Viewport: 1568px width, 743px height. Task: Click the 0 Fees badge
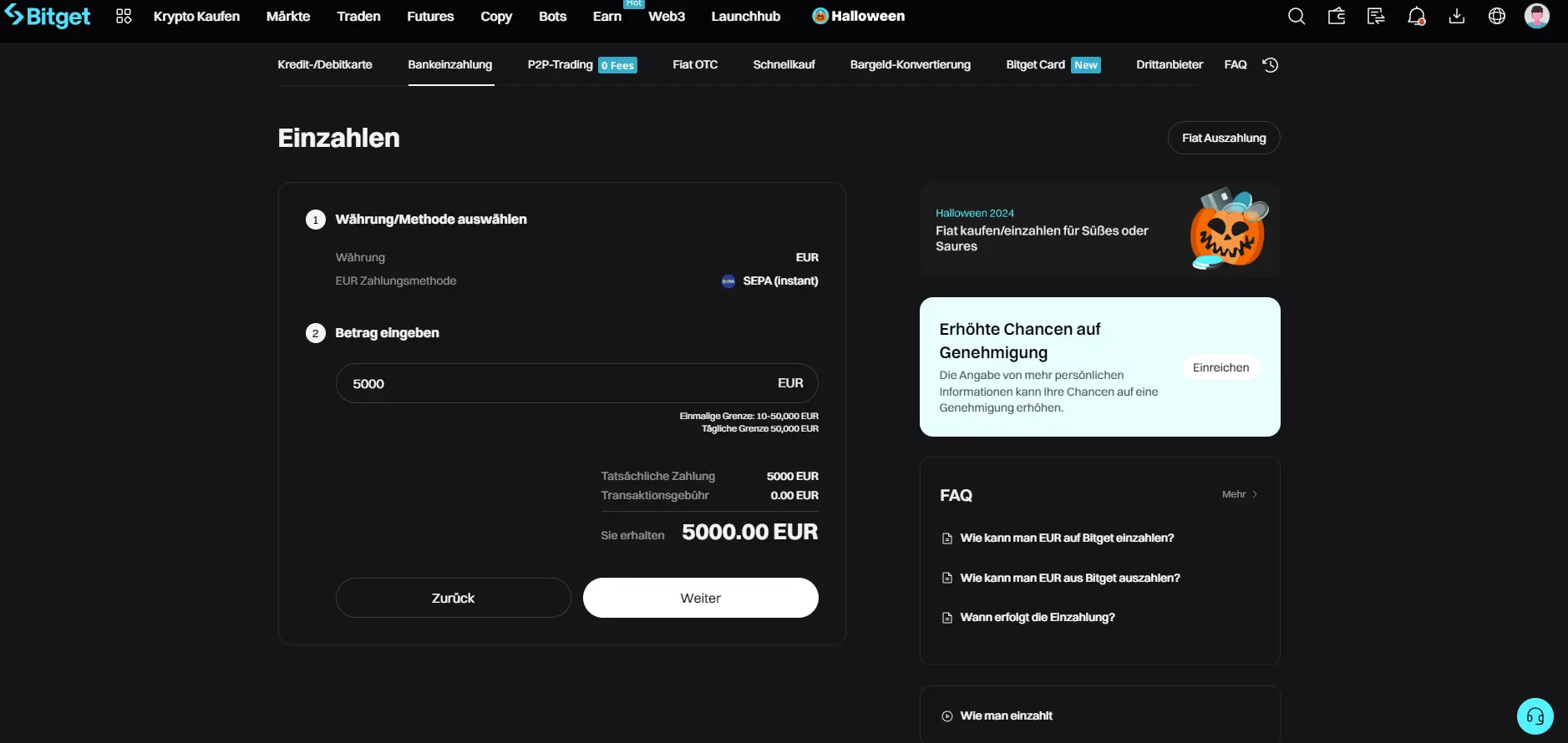pyautogui.click(x=618, y=65)
